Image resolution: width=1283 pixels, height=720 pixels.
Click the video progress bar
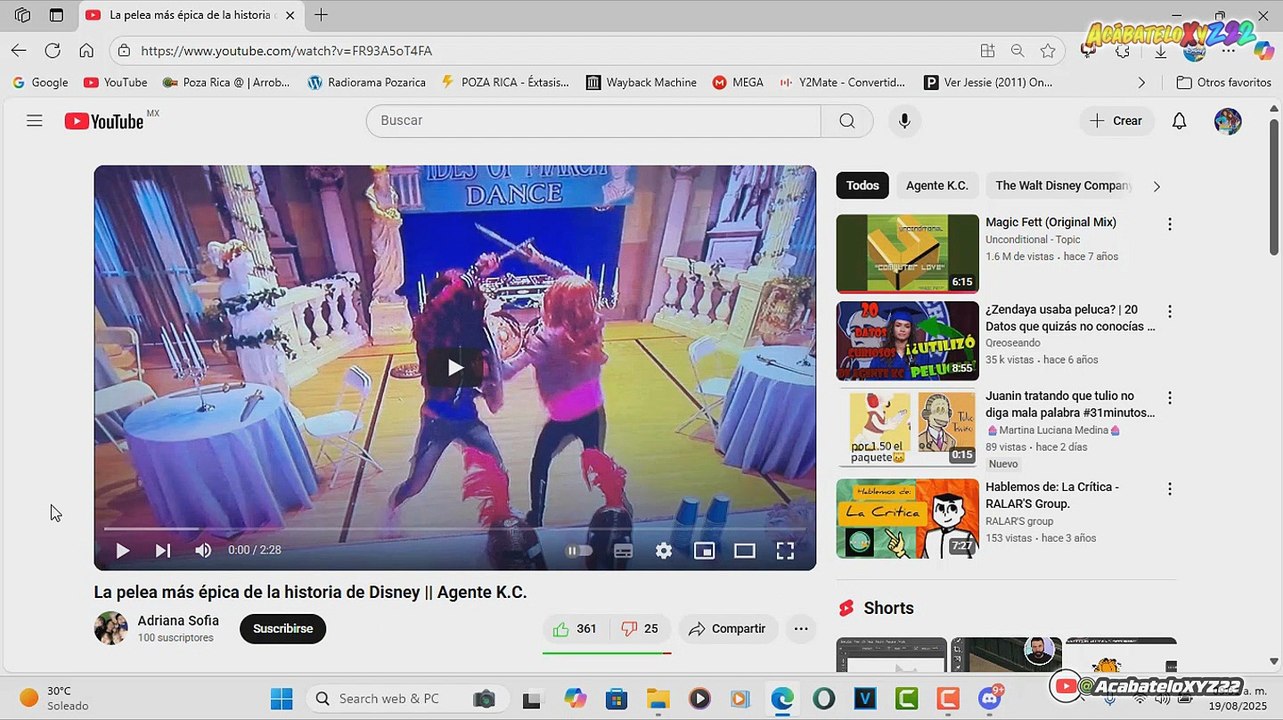coord(455,528)
